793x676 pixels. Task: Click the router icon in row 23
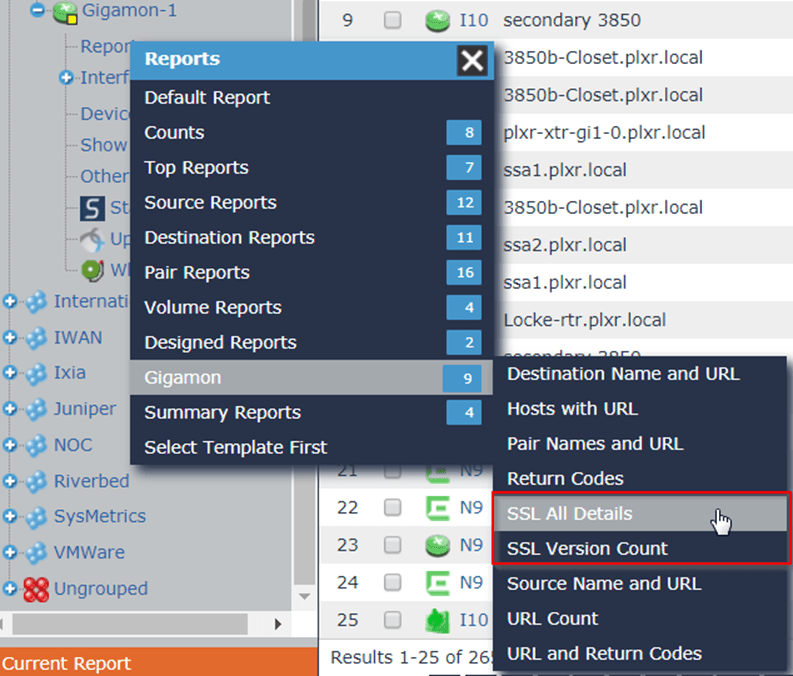(437, 545)
